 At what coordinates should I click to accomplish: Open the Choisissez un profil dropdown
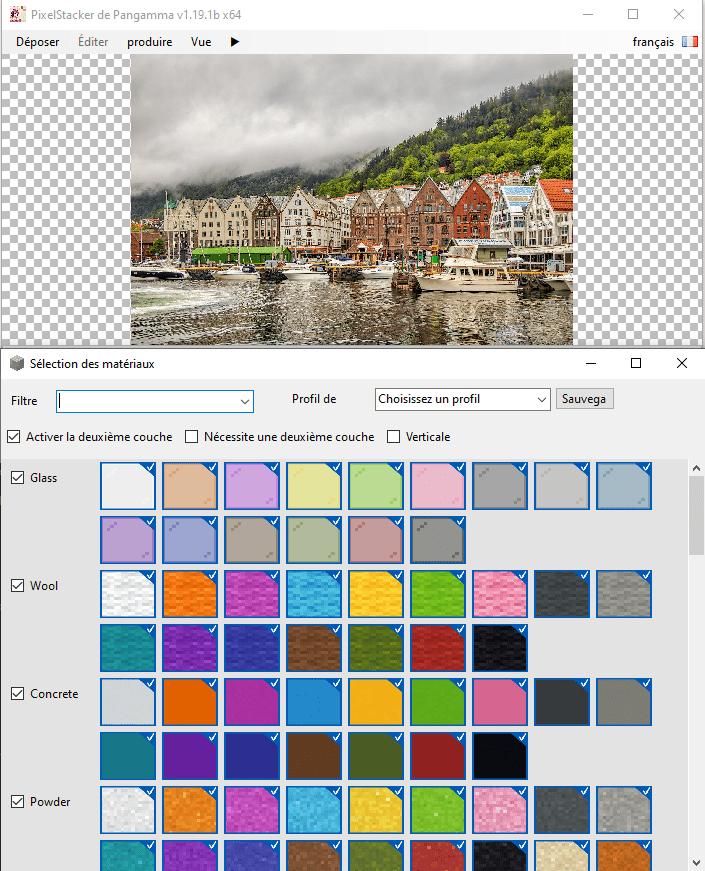[x=462, y=399]
